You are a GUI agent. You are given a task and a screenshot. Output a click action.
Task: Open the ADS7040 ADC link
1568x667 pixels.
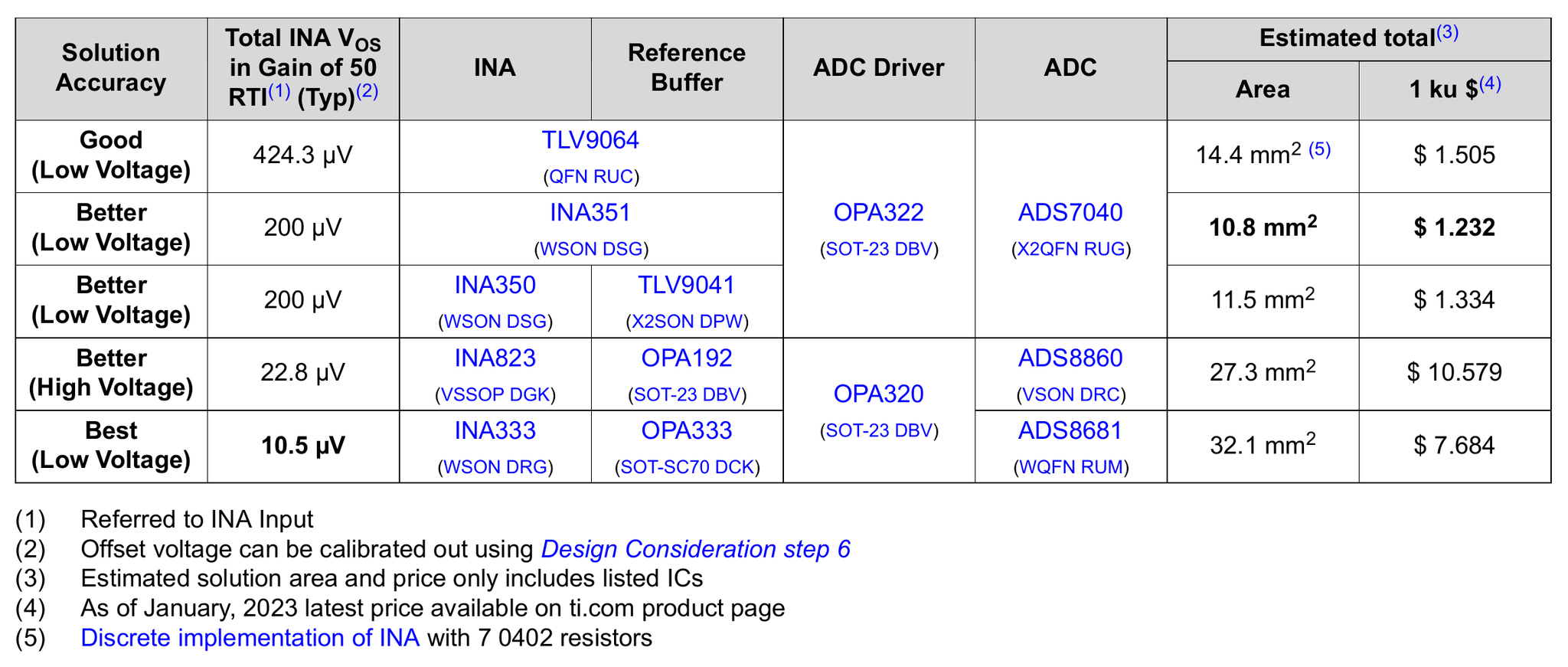coord(1070,212)
